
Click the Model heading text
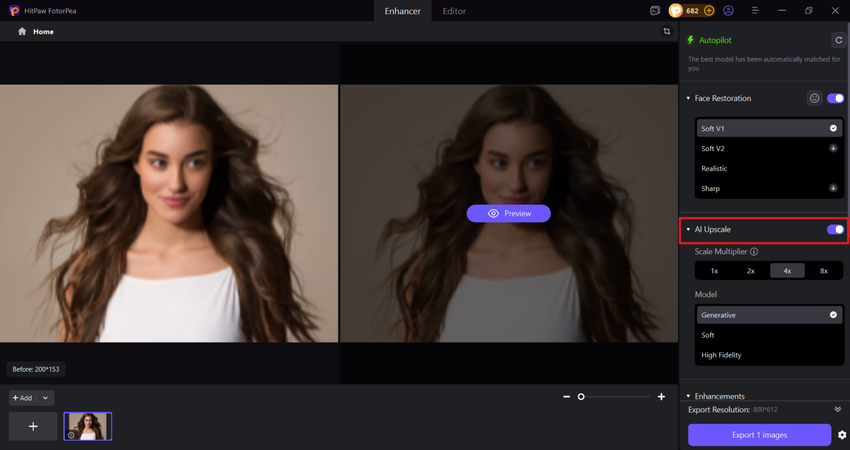(x=706, y=294)
